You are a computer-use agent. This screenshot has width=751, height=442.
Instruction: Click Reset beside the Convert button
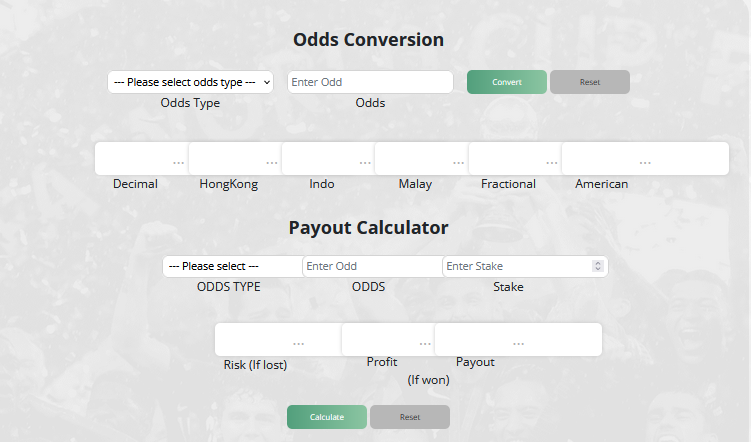point(590,82)
